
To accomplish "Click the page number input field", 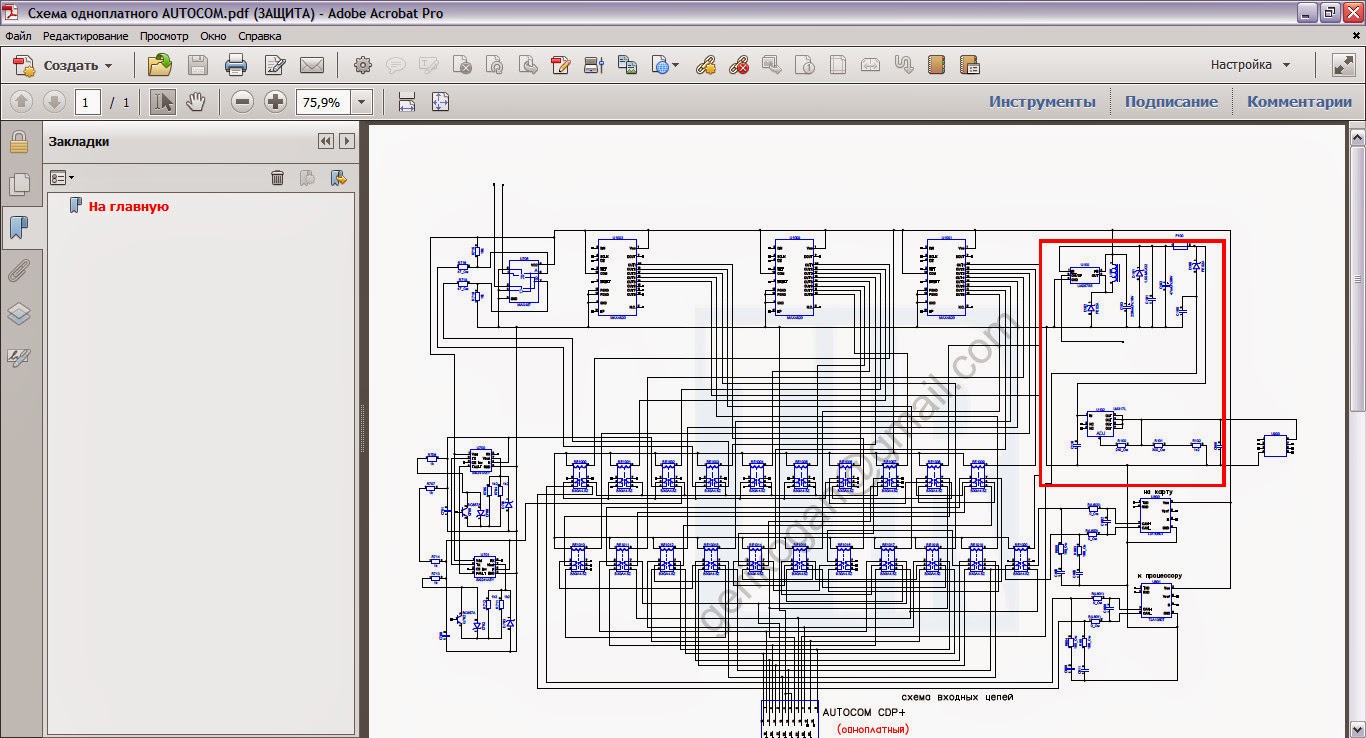I will pyautogui.click(x=87, y=102).
